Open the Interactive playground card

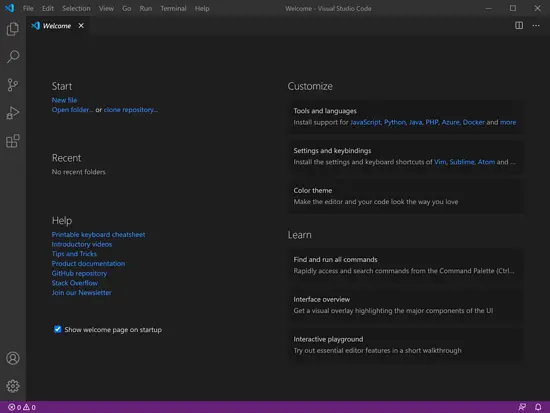406,345
